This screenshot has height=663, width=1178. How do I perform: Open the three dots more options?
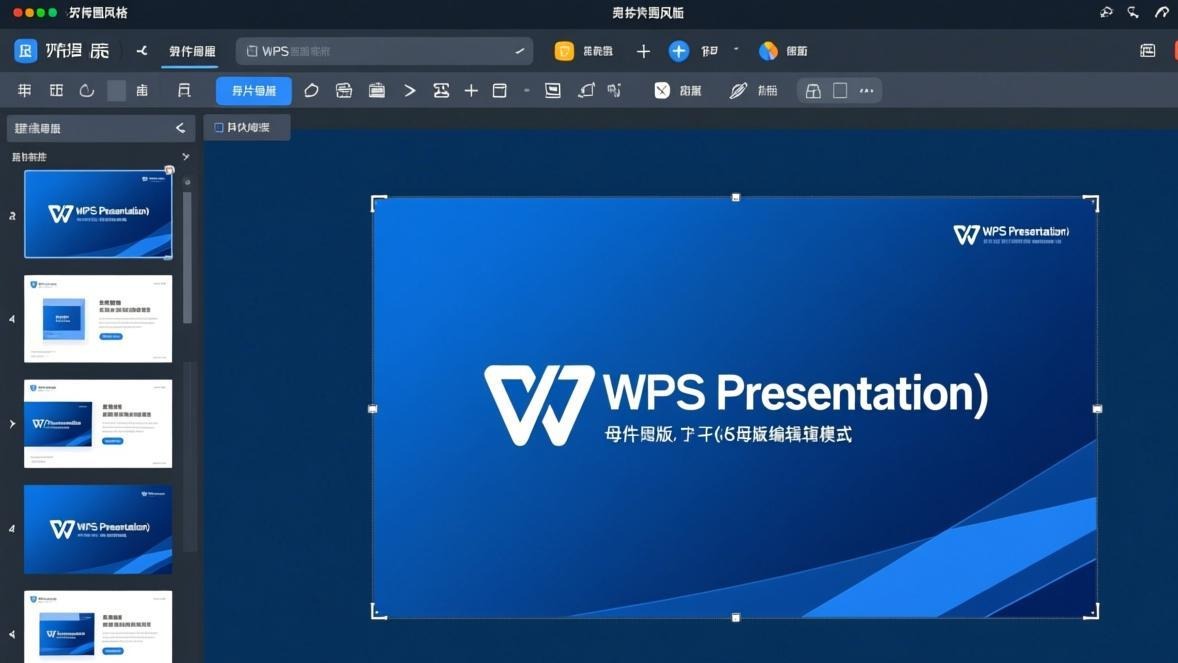867,90
